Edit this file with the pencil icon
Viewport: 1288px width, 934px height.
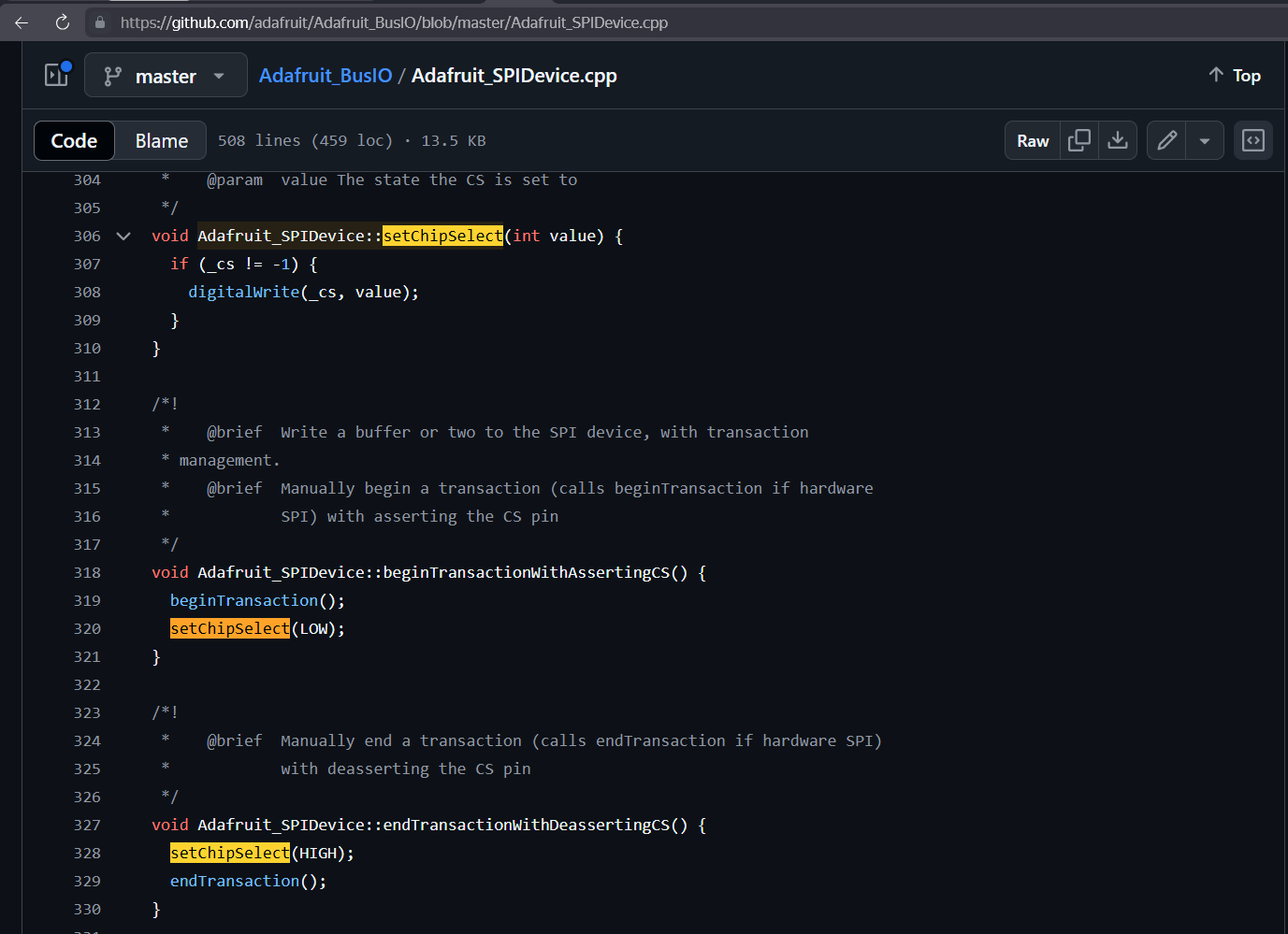1166,141
